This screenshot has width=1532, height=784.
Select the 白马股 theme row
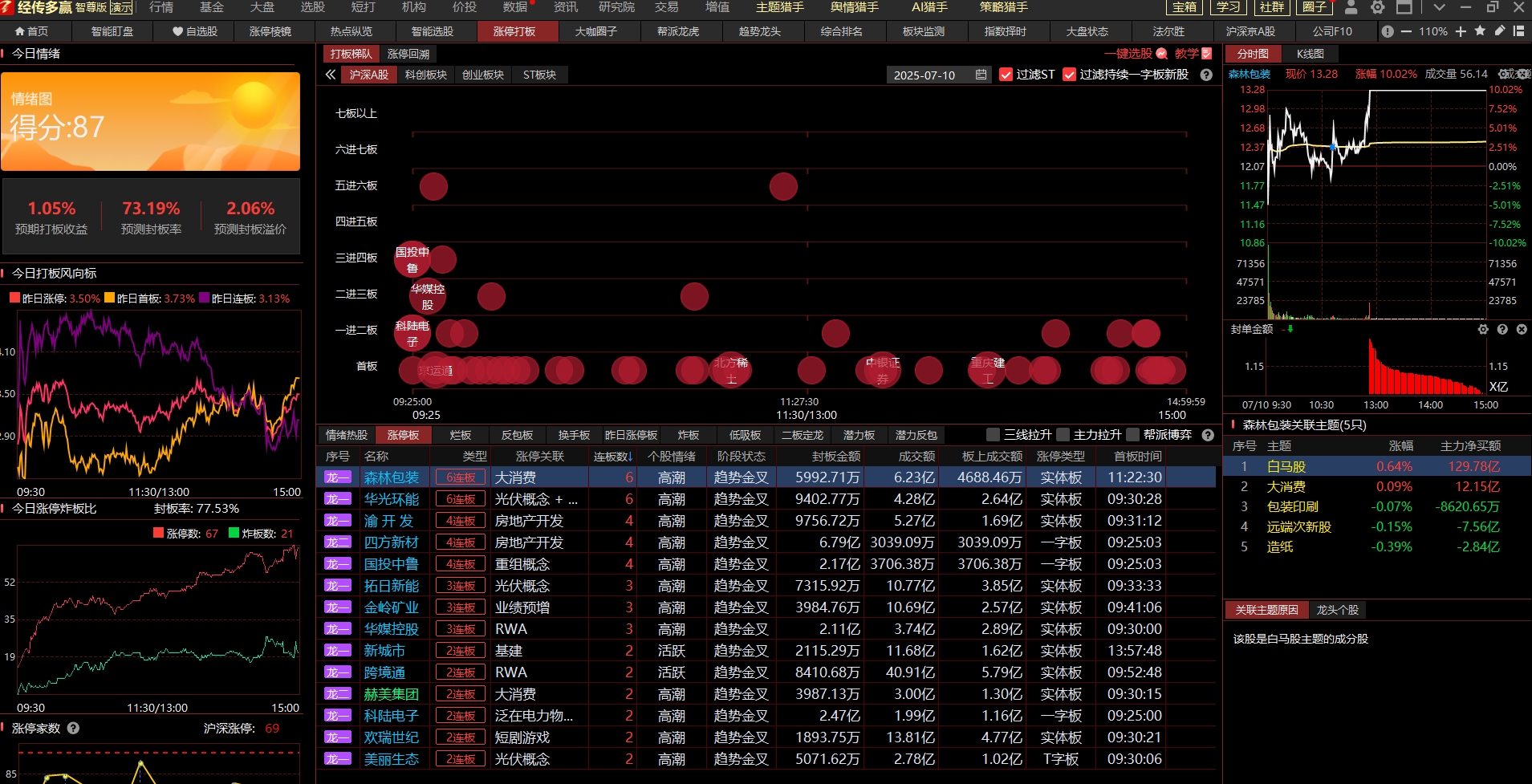point(1377,466)
